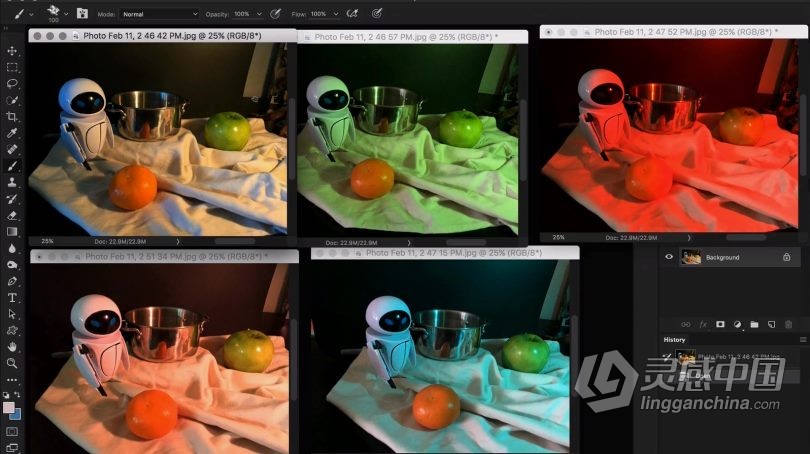Select the Brush tool in left toolbar
Viewport: 810px width, 454px height.
click(12, 166)
